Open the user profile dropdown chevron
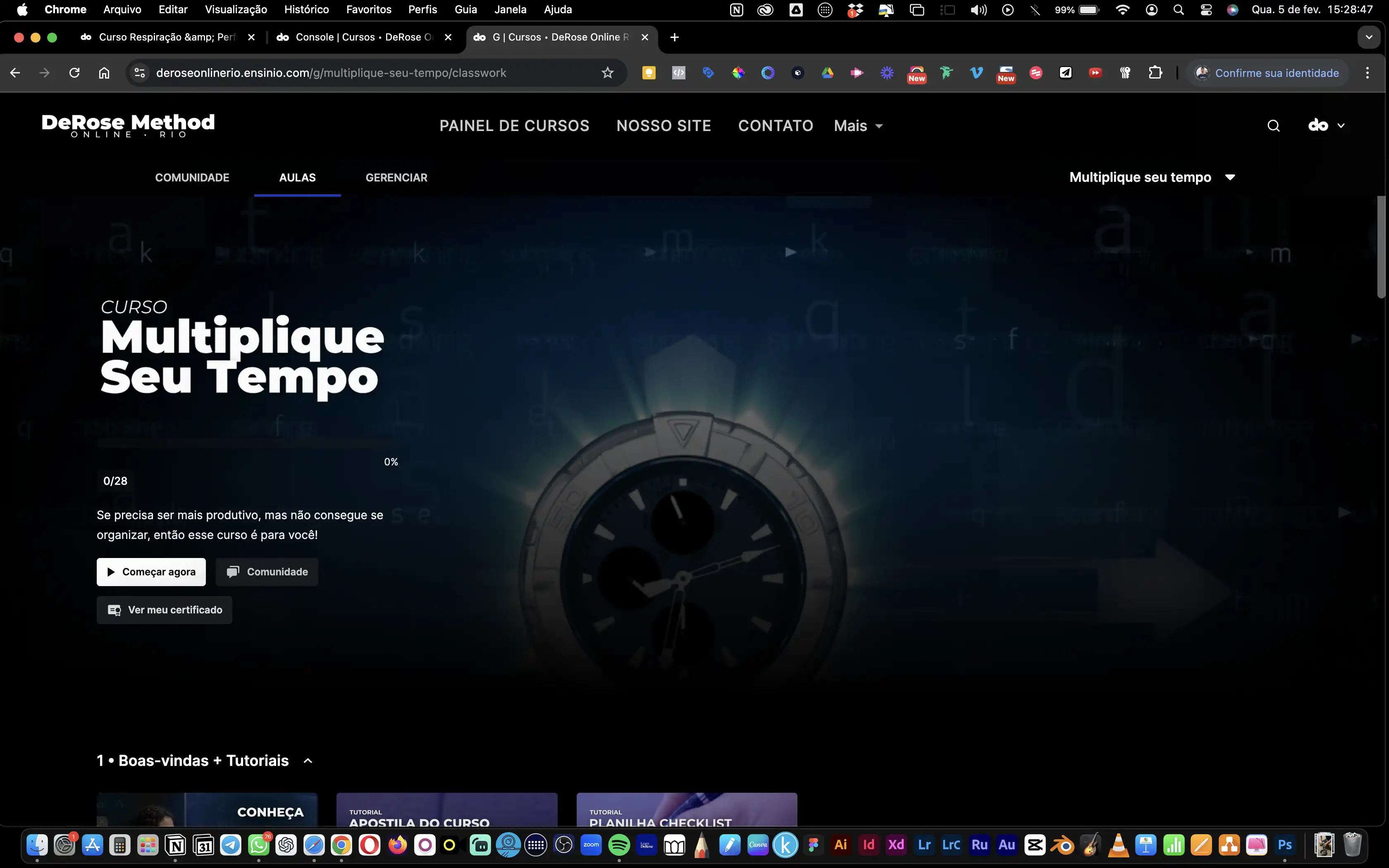 coord(1341,126)
